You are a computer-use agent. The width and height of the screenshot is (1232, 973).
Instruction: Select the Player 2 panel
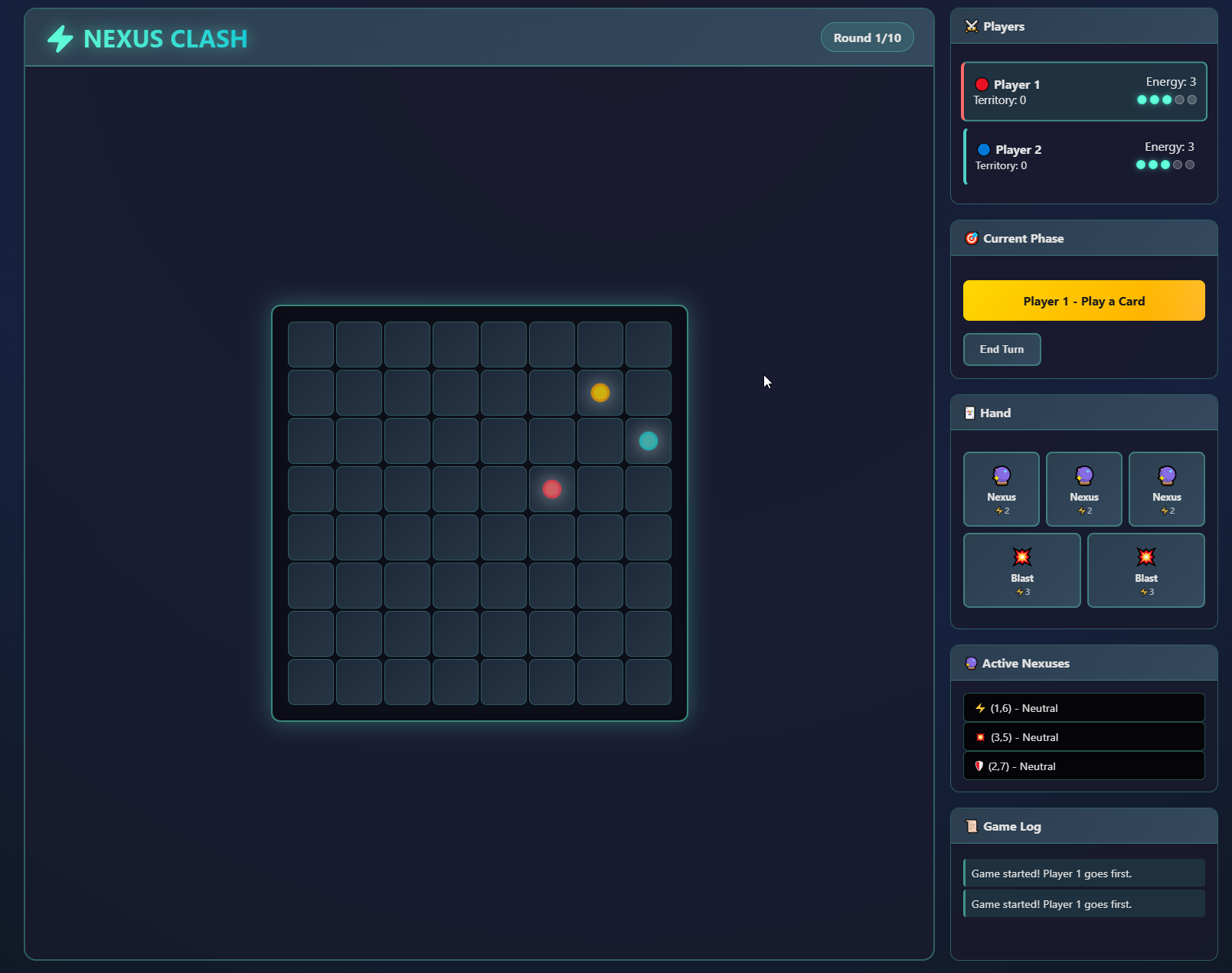point(1084,157)
